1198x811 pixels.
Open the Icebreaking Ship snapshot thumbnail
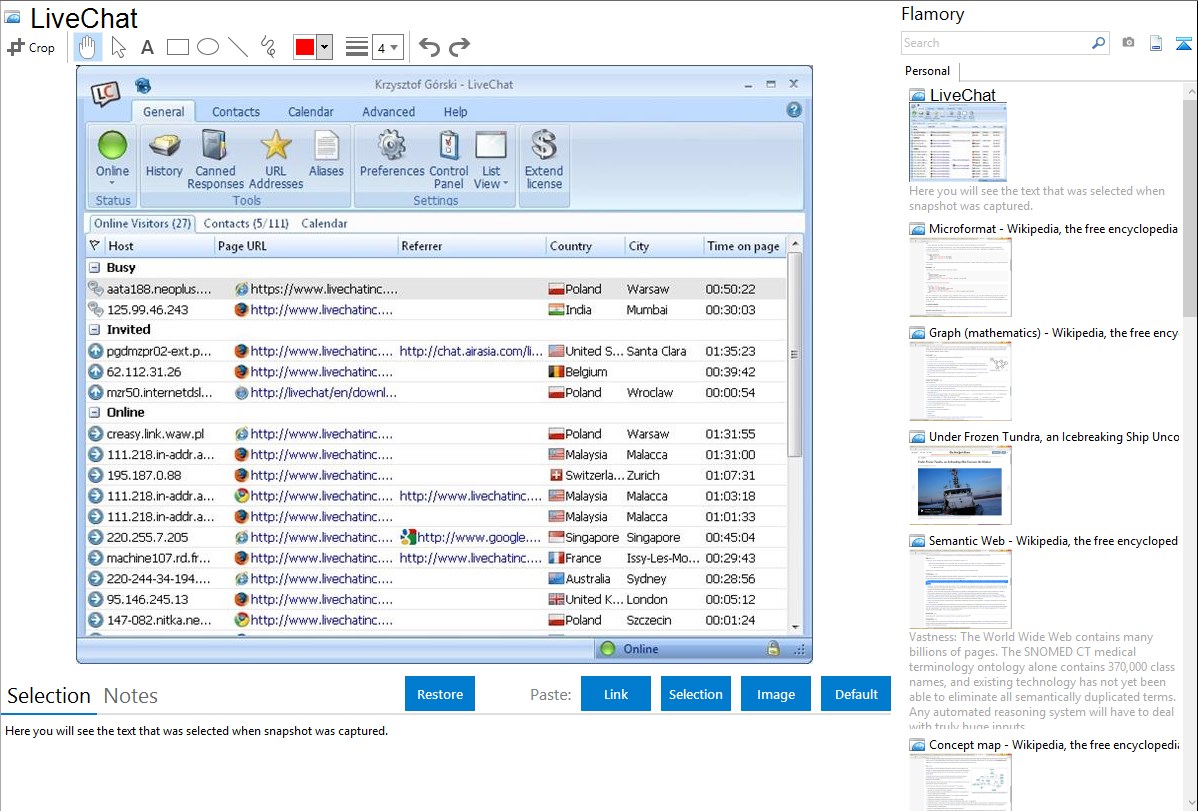[960, 485]
